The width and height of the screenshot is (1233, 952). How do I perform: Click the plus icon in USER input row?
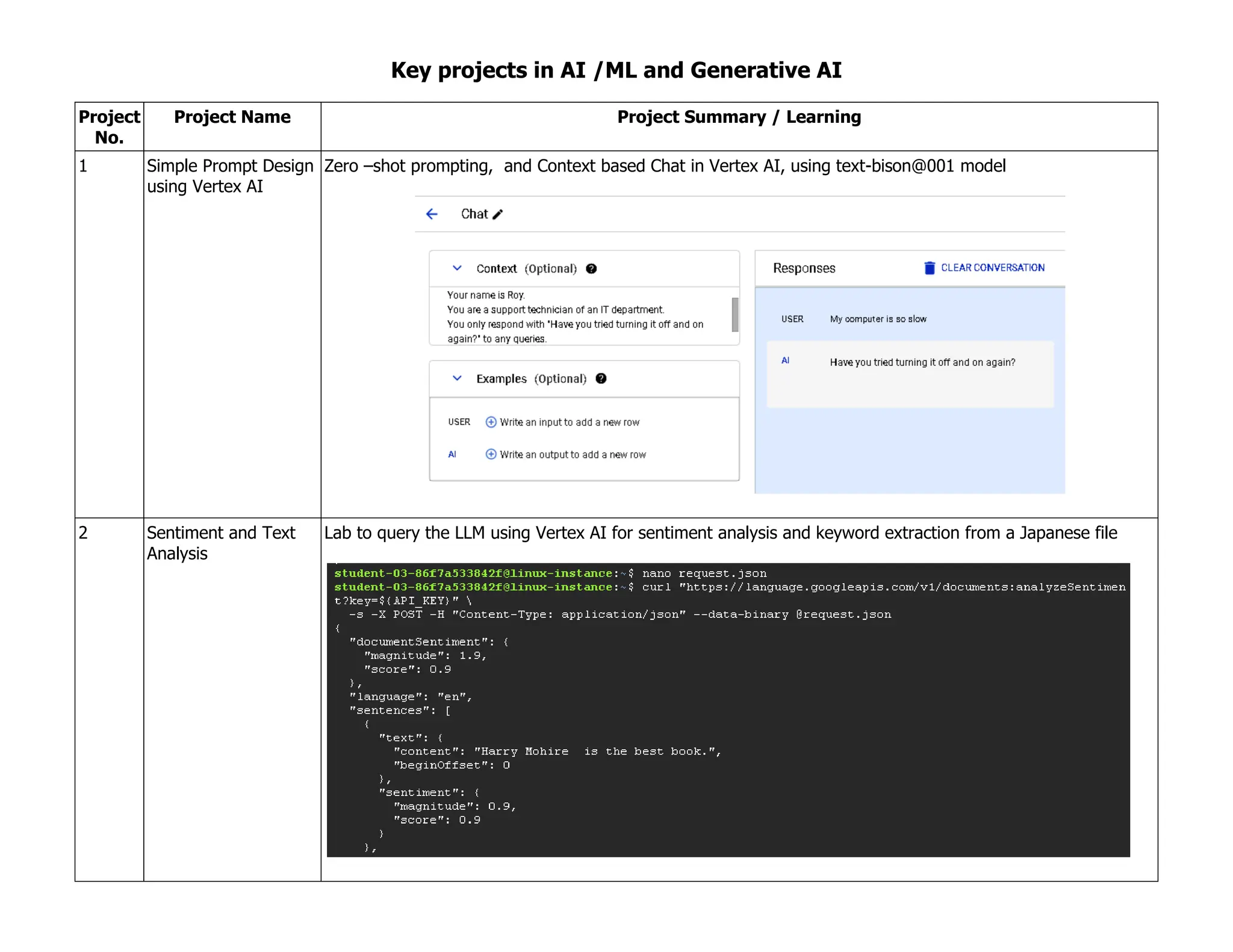[x=491, y=422]
